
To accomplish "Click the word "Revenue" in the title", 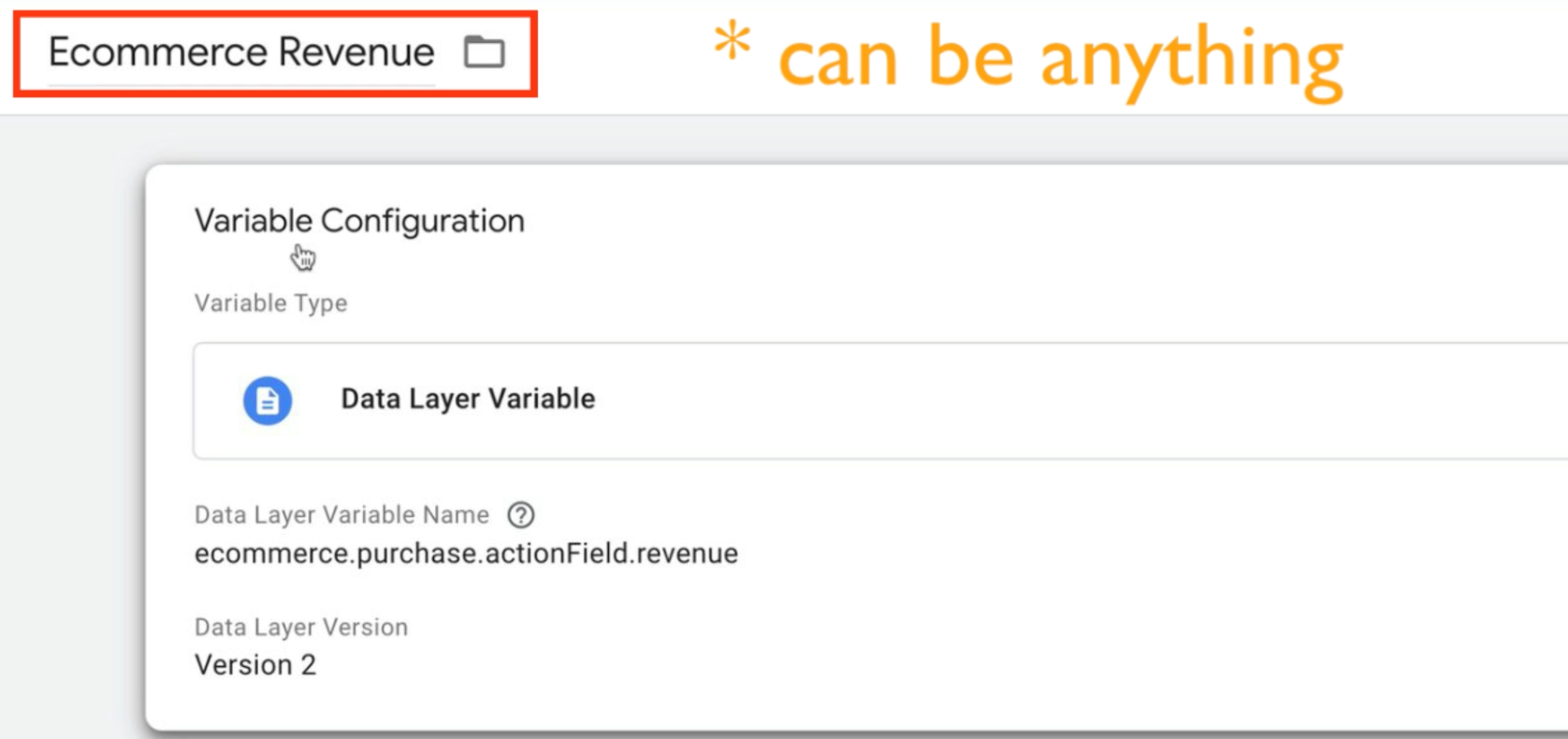I will tap(356, 52).
